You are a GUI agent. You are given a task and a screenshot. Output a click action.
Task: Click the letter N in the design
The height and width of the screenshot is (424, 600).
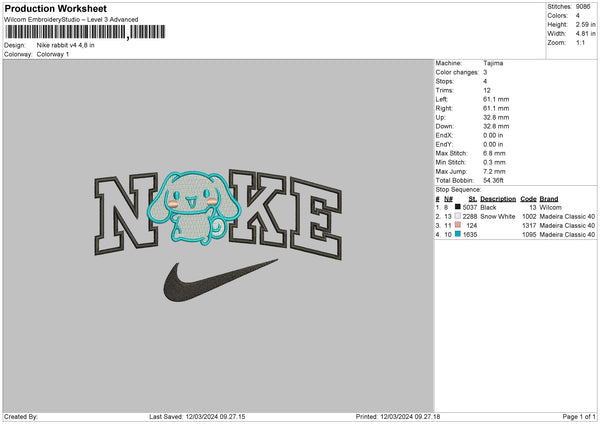pyautogui.click(x=126, y=214)
